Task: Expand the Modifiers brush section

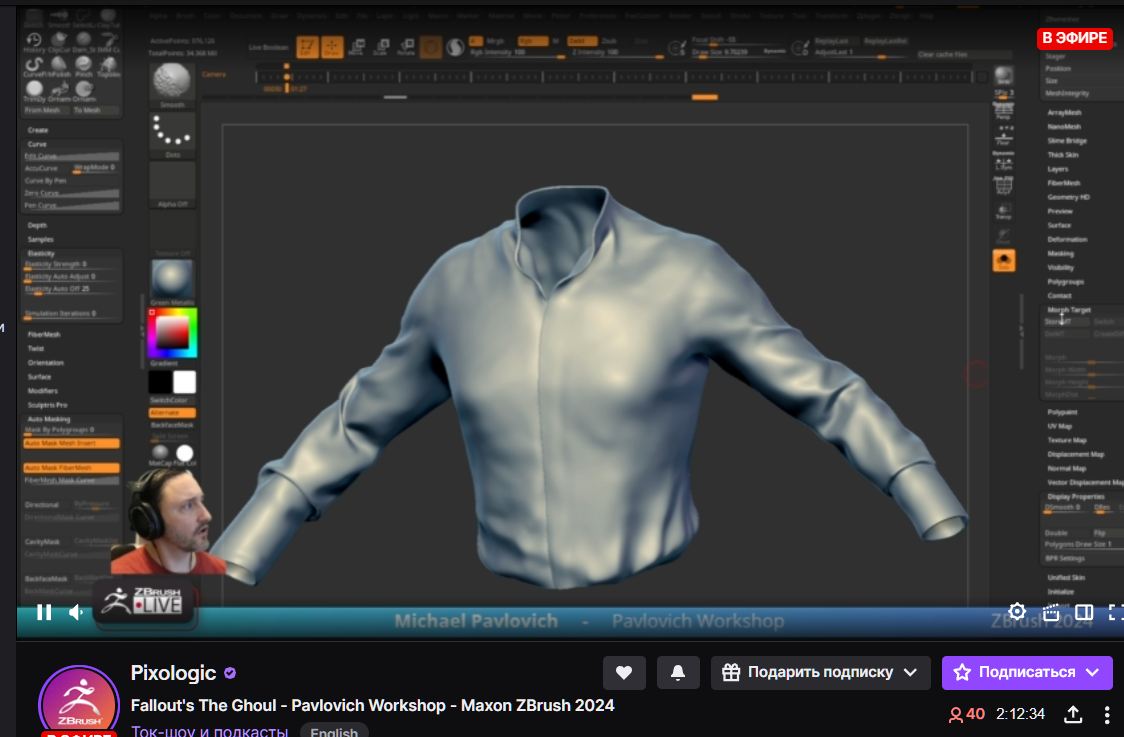Action: (43, 391)
